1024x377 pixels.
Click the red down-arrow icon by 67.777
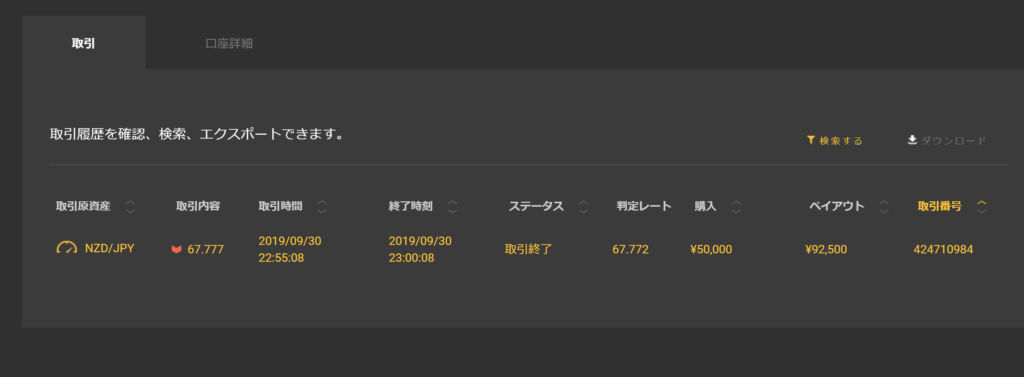coord(176,250)
